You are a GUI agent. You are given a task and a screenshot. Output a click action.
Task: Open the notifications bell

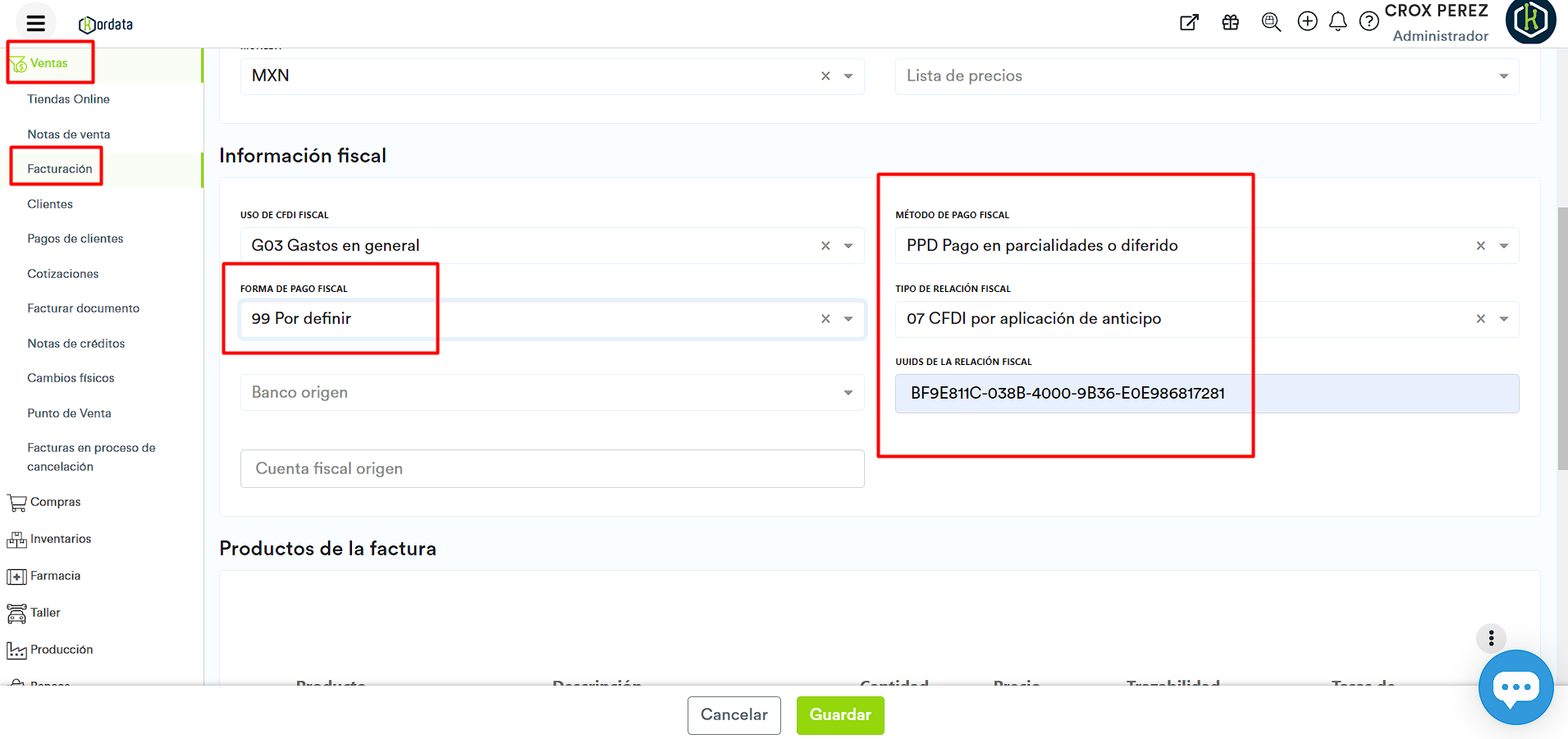1337,21
